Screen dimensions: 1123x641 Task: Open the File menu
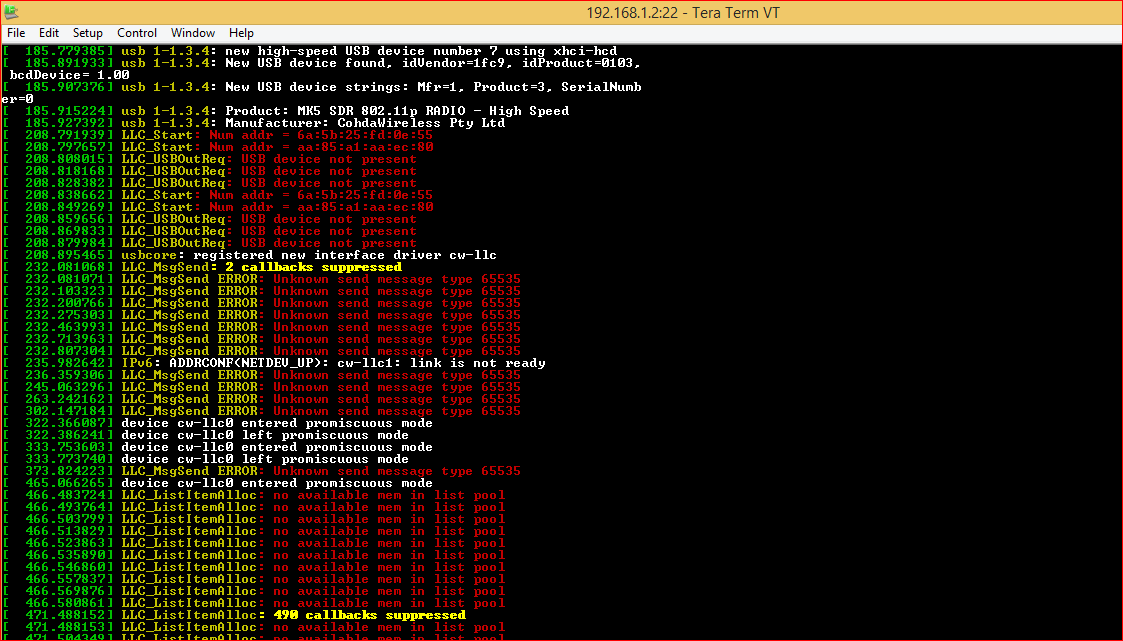pyautogui.click(x=16, y=33)
